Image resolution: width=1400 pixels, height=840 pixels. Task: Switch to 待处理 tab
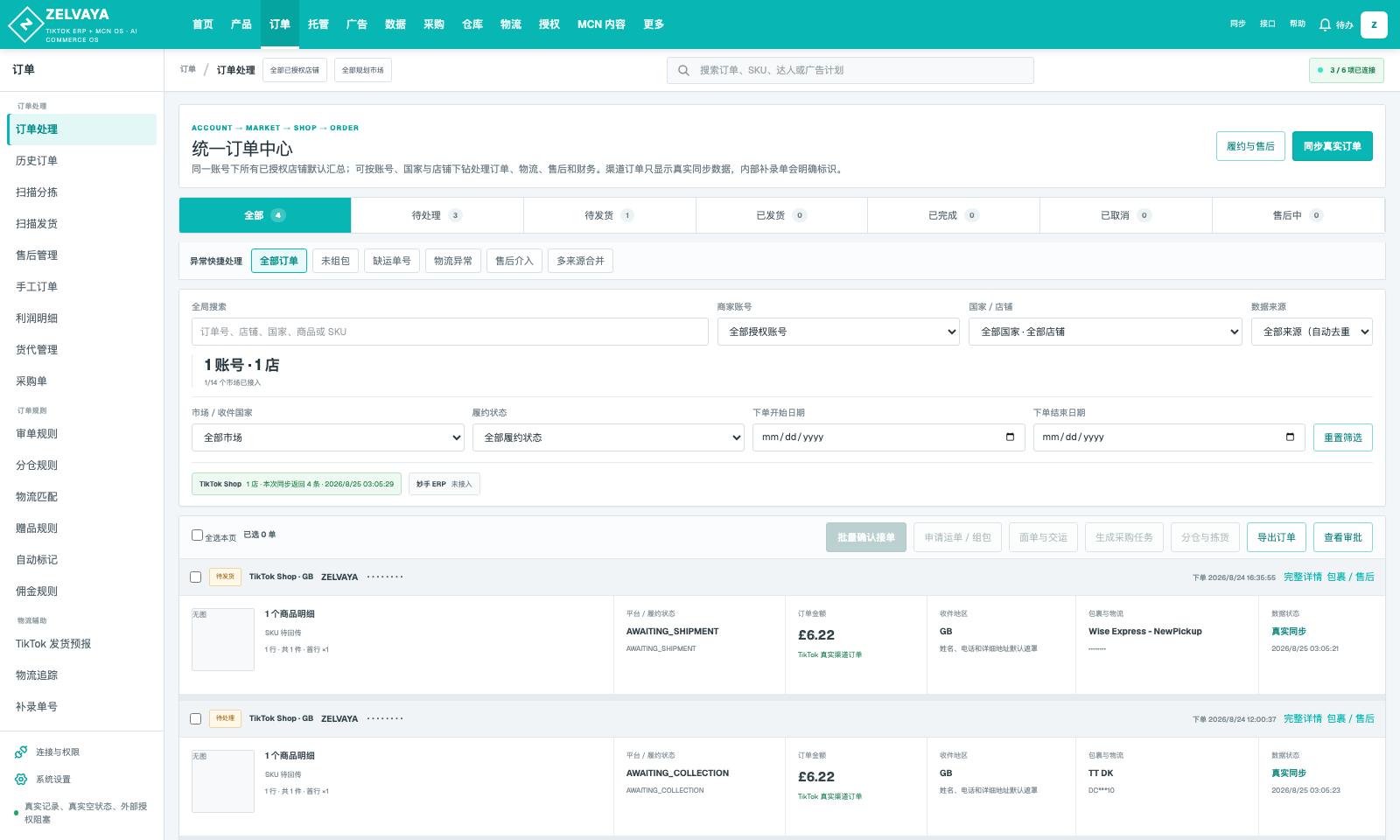tap(437, 215)
